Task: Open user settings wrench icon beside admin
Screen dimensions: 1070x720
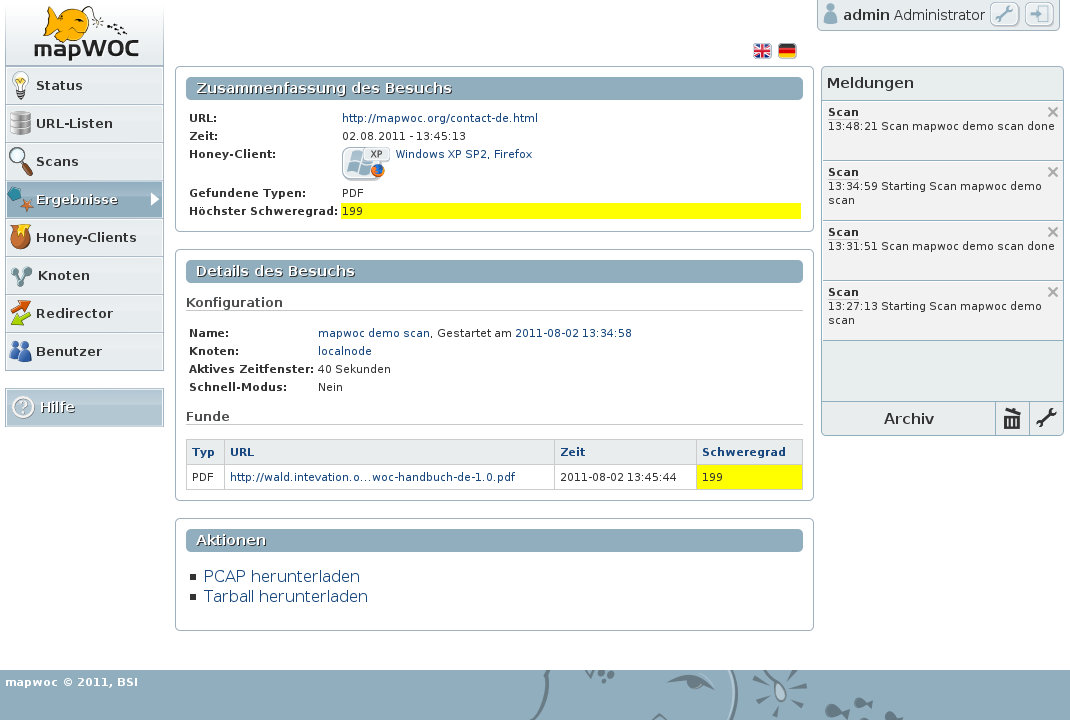Action: point(1004,14)
